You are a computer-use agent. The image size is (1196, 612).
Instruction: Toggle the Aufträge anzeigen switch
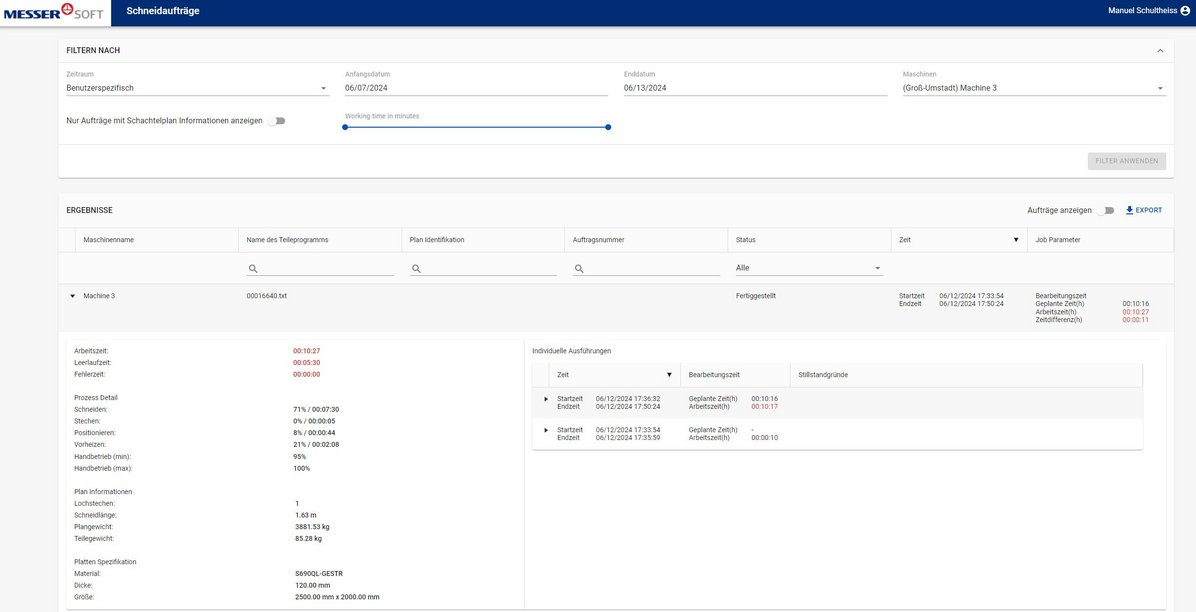(1105, 211)
